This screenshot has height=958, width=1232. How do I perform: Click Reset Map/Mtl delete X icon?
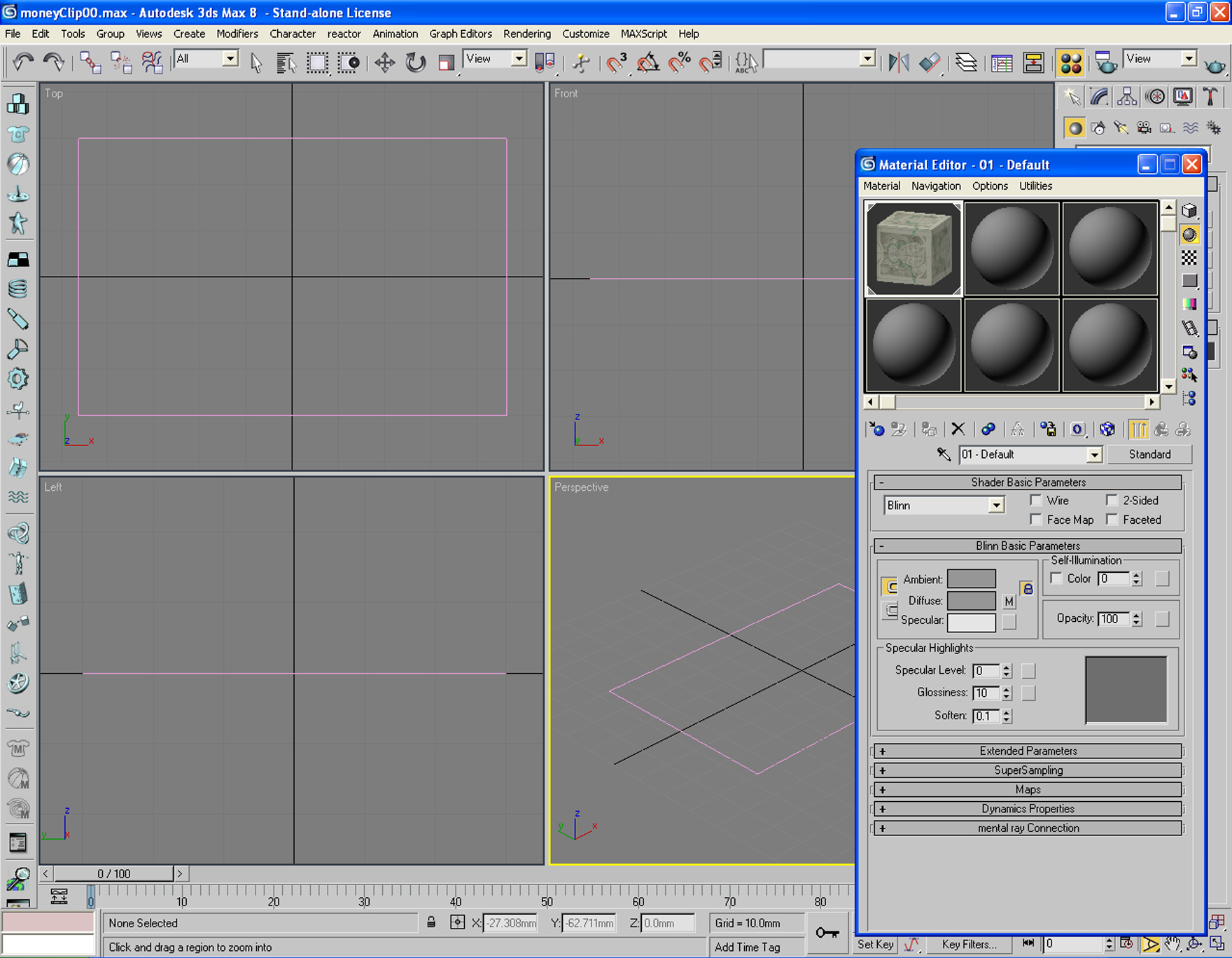[x=958, y=429]
